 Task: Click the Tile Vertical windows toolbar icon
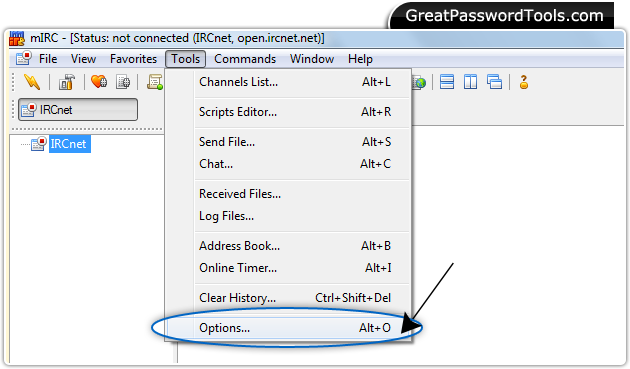point(470,82)
